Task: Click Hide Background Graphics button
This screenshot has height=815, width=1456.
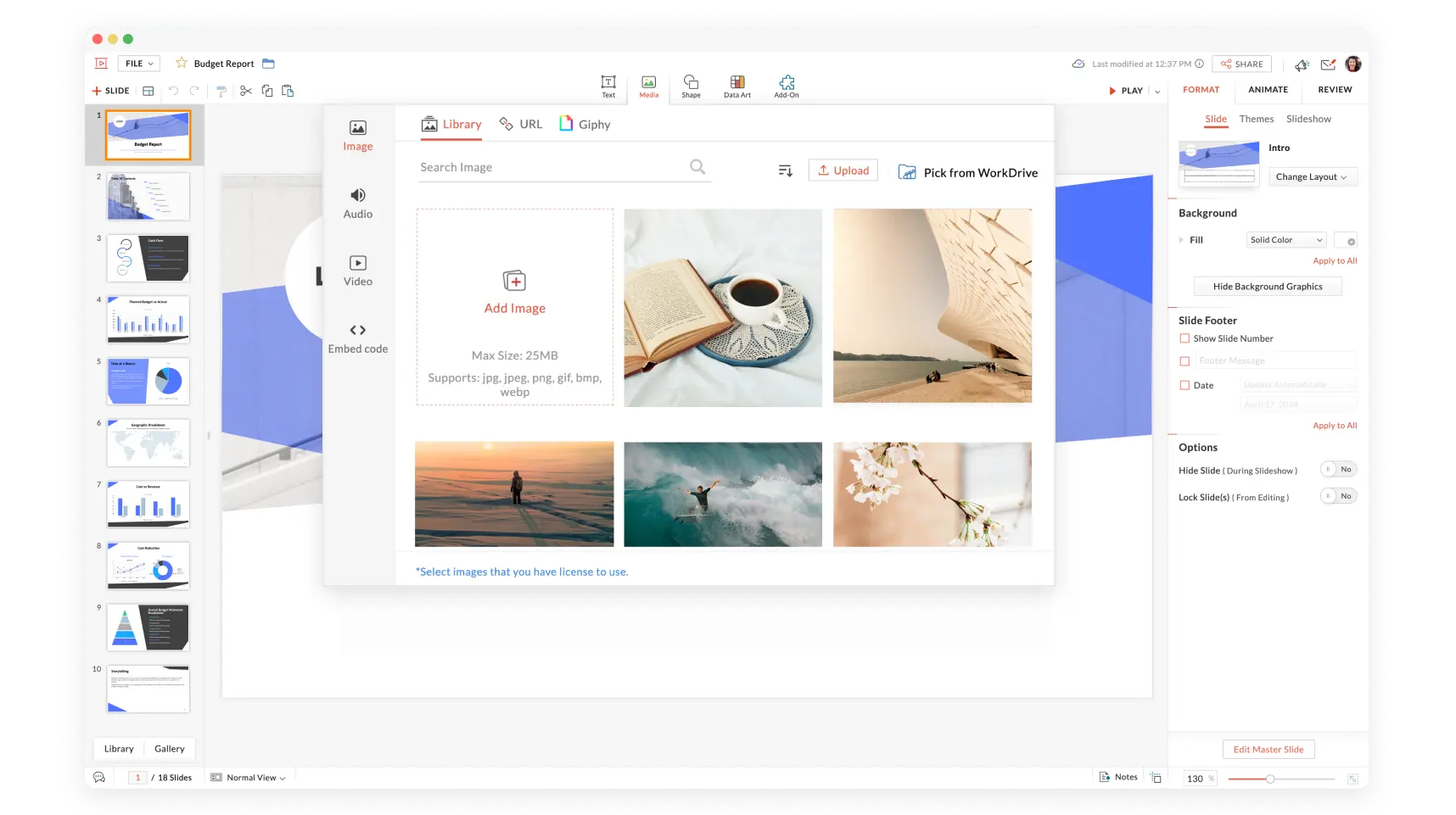Action: tap(1268, 287)
